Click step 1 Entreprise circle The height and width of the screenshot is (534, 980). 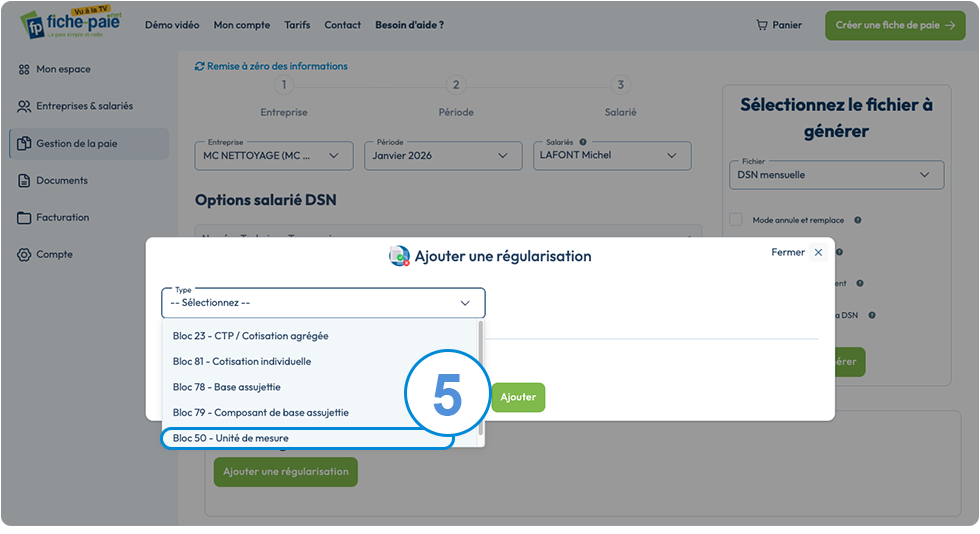tap(284, 84)
